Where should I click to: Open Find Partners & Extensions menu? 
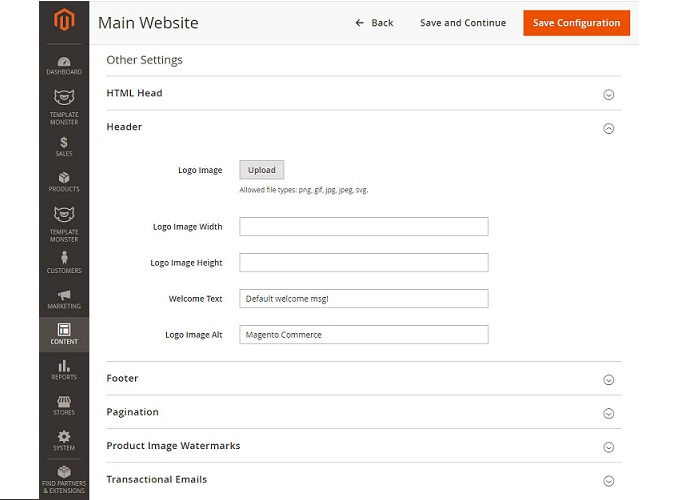click(x=64, y=477)
